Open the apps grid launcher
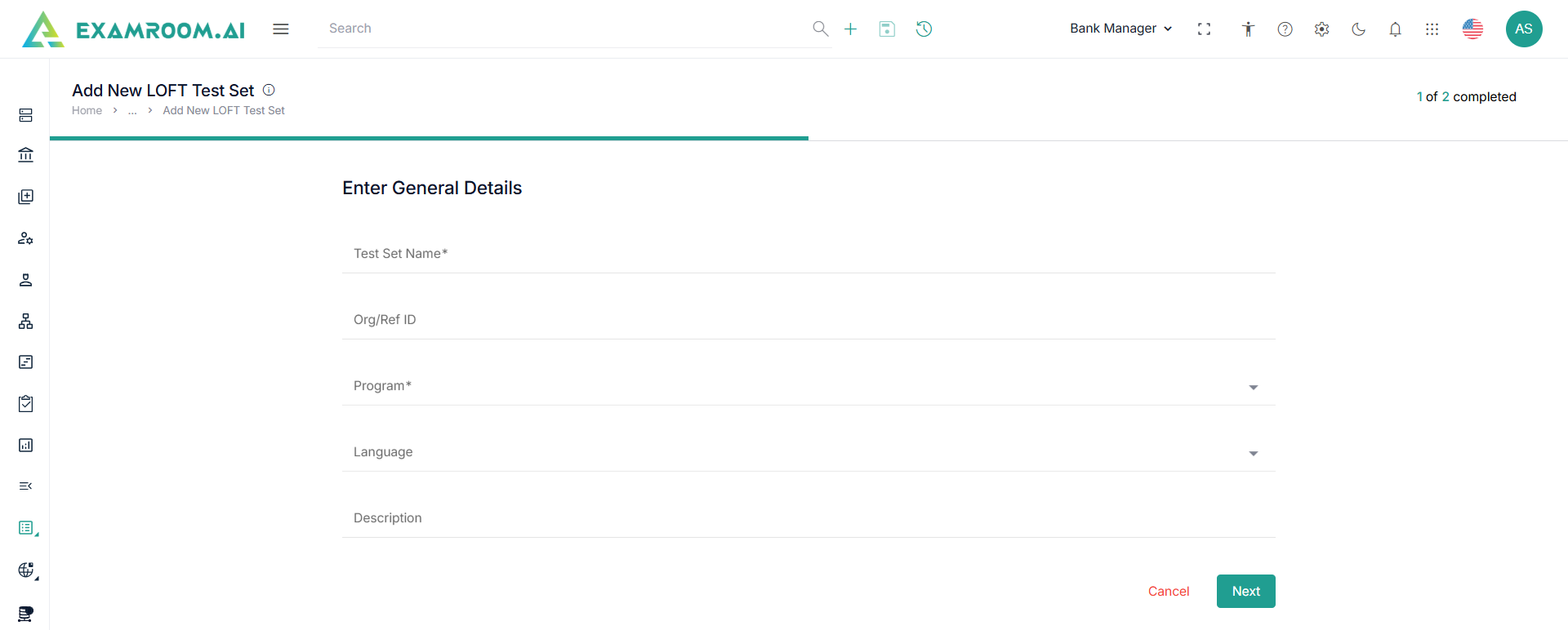The width and height of the screenshot is (1568, 630). [x=1432, y=29]
